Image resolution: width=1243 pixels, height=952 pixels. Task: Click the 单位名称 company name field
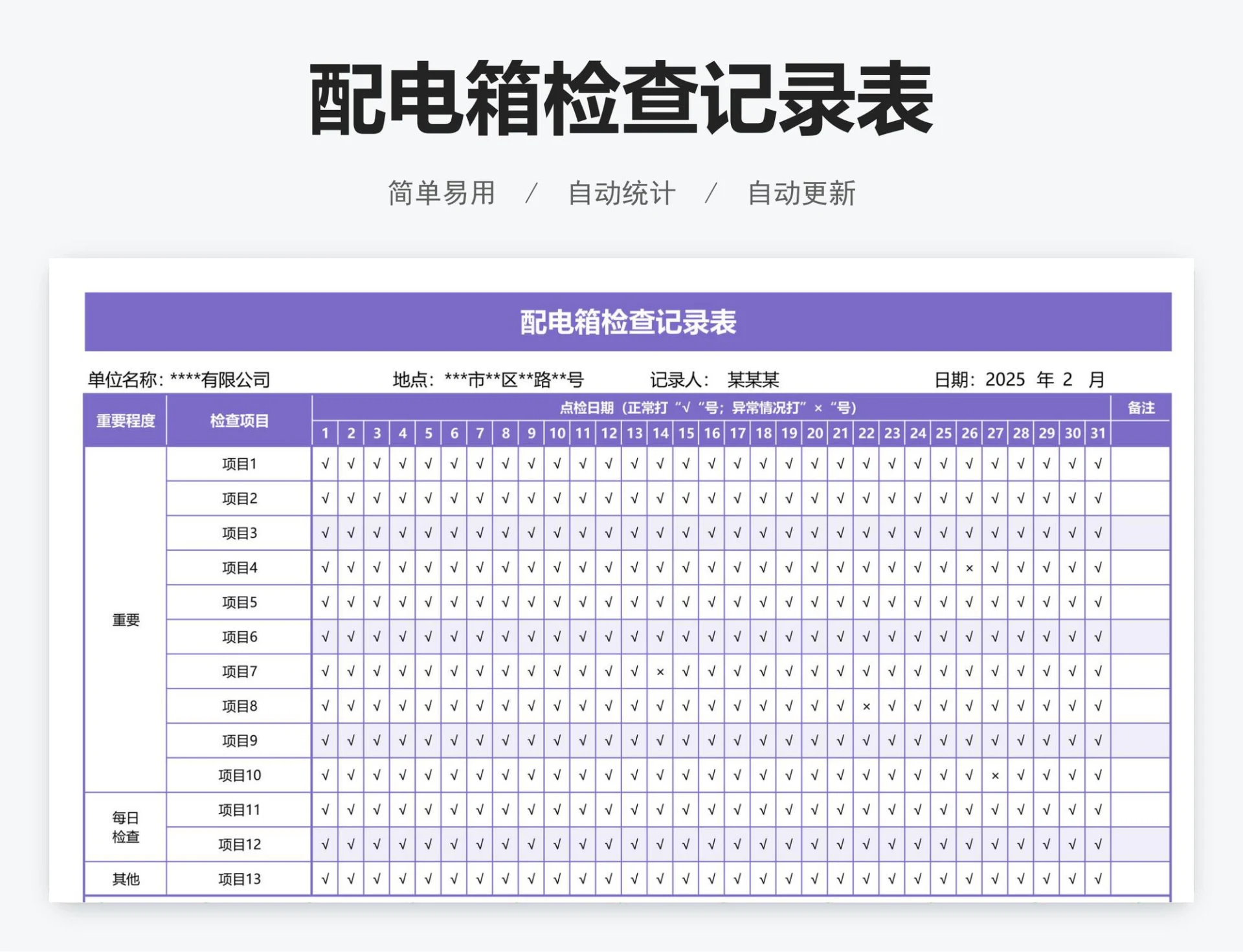[220, 380]
